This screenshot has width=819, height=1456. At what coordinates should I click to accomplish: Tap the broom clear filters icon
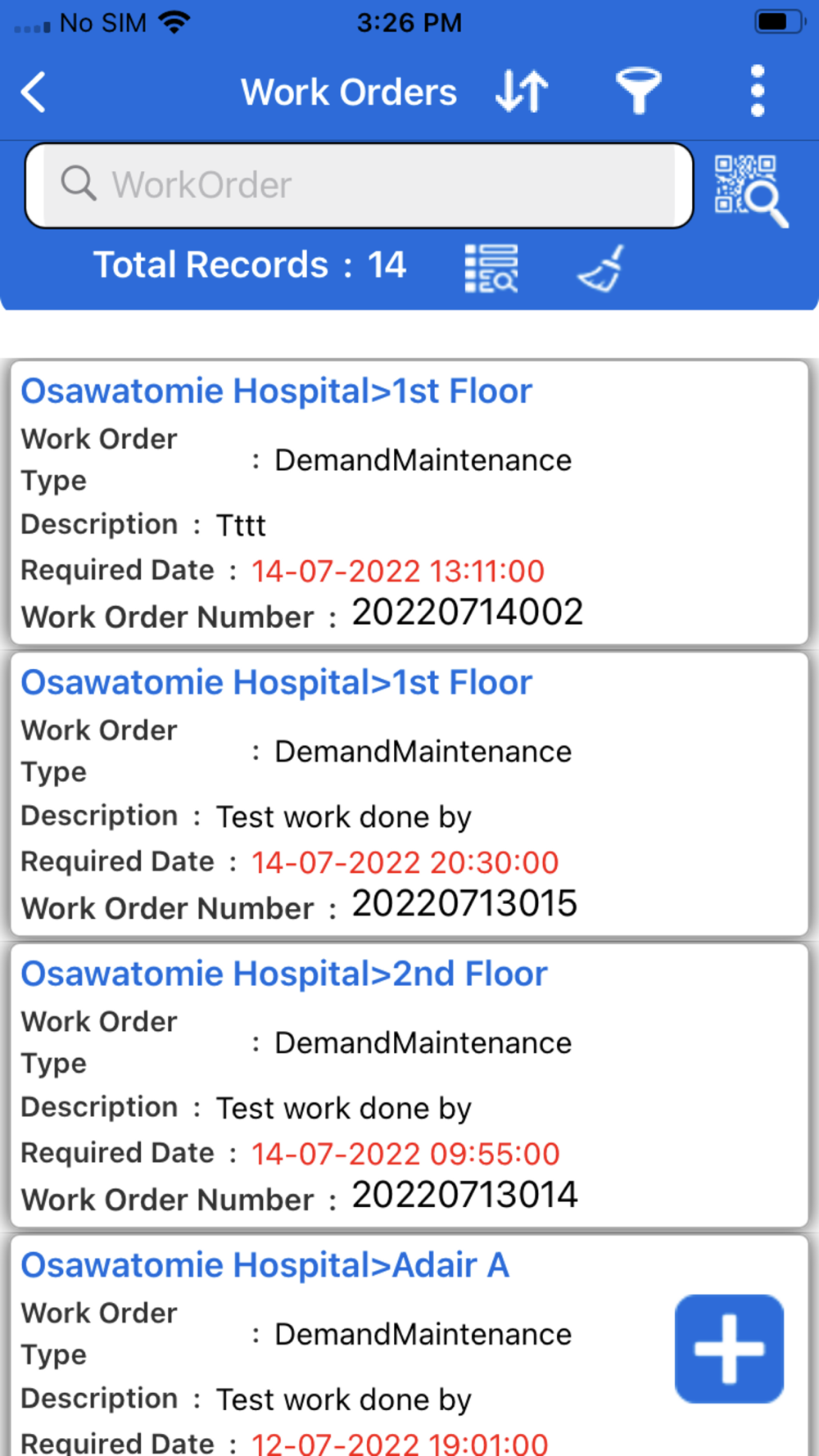click(601, 268)
